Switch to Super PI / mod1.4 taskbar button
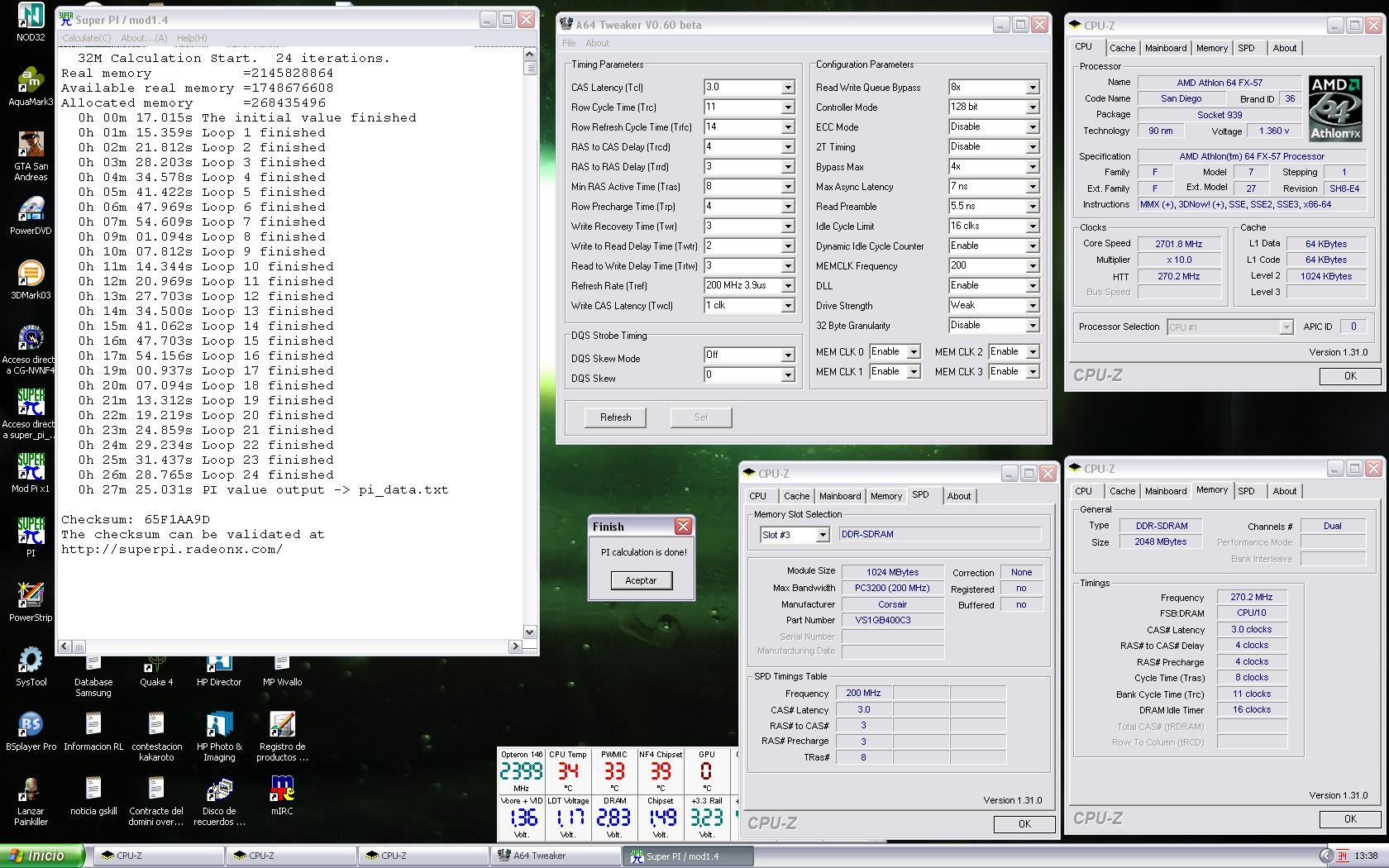Viewport: 1389px width, 868px height. point(688,856)
